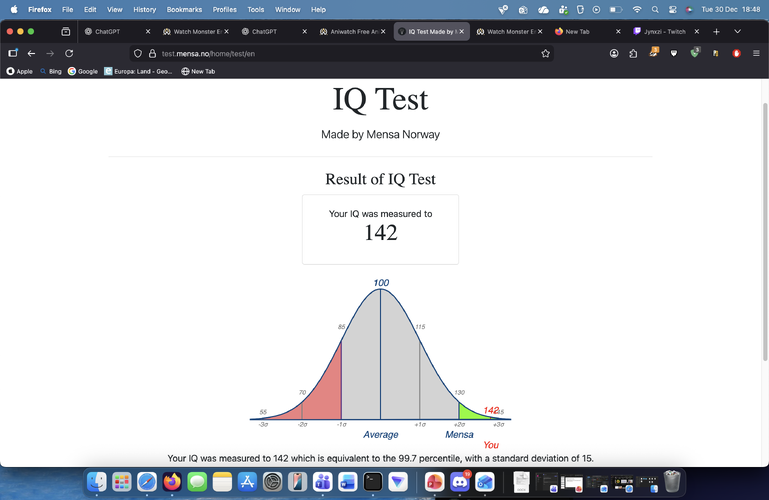Reload the current page
The height and width of the screenshot is (500, 769).
(69, 53)
